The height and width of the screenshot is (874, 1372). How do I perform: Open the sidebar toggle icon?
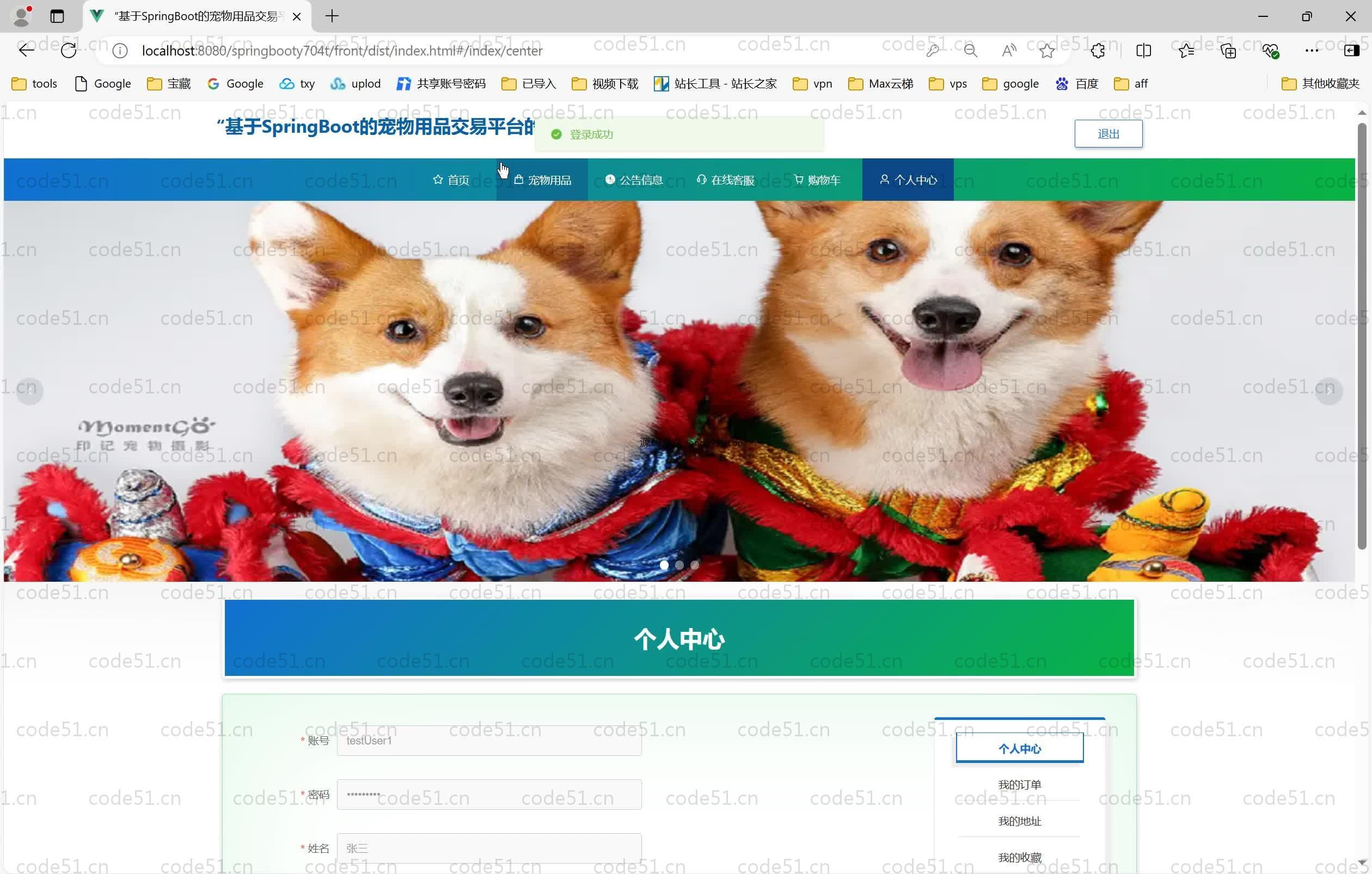pos(1351,51)
